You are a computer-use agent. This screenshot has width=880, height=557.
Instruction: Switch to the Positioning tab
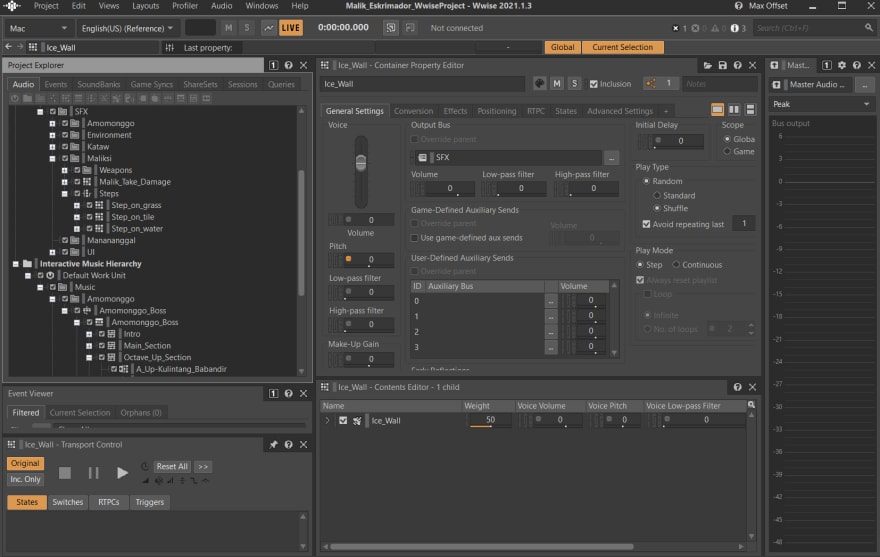tap(496, 111)
